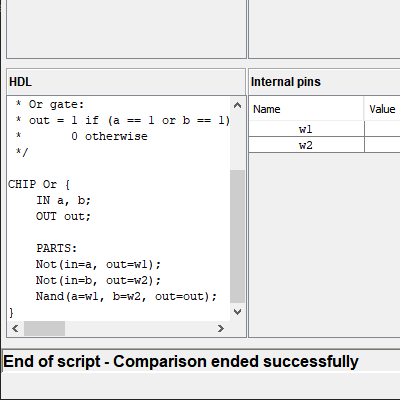Select the w1 internal pin row
The height and width of the screenshot is (400, 400).
pos(324,129)
